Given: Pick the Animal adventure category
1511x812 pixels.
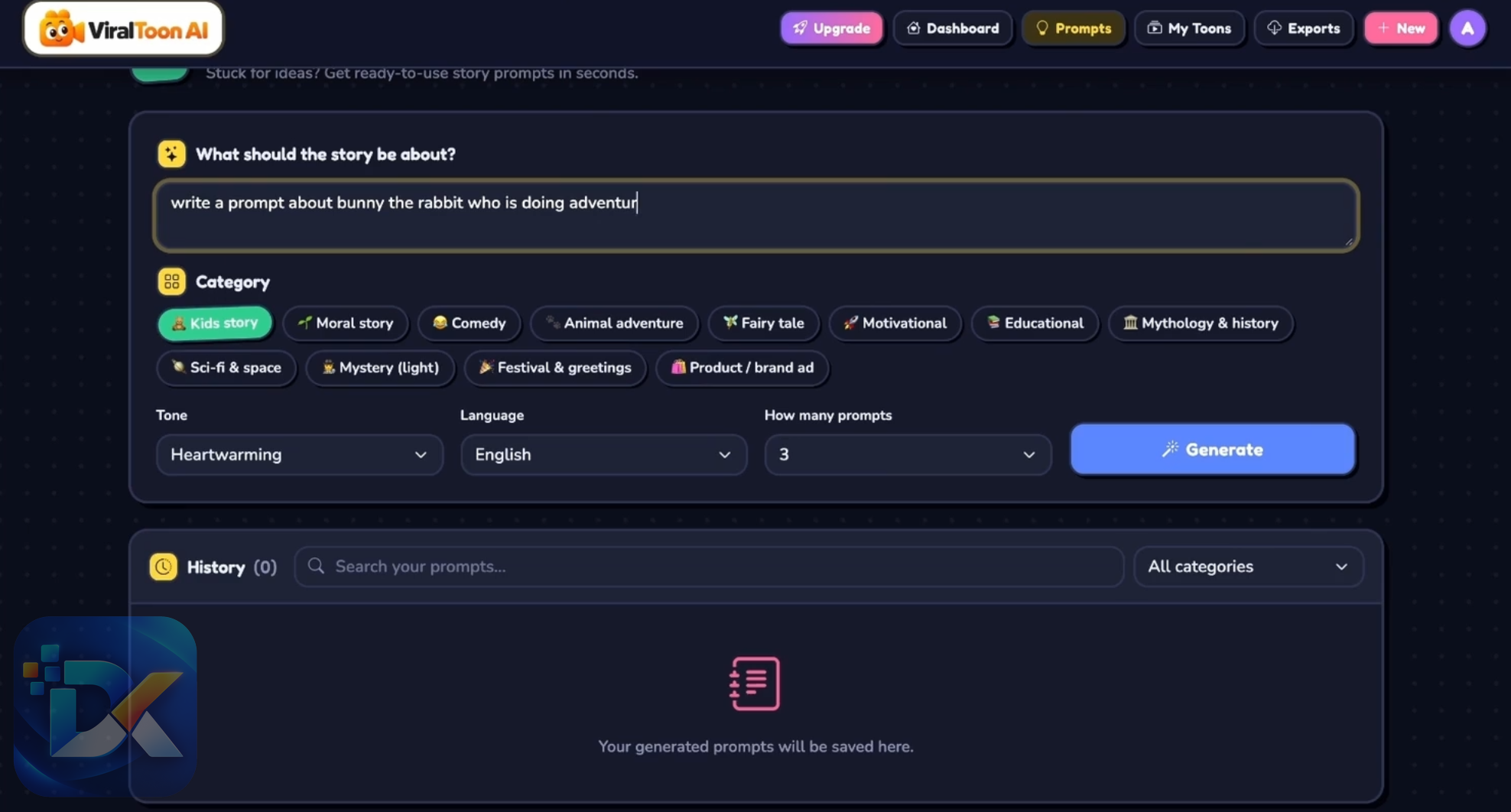Looking at the screenshot, I should click(614, 323).
